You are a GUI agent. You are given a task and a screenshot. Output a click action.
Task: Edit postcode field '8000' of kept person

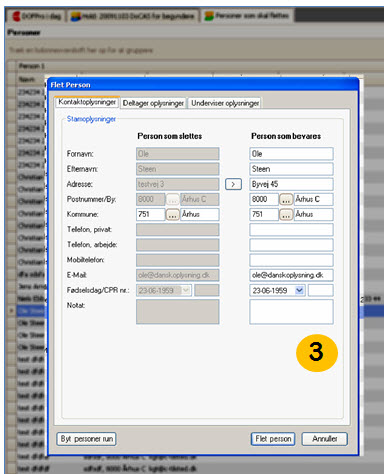coord(264,199)
